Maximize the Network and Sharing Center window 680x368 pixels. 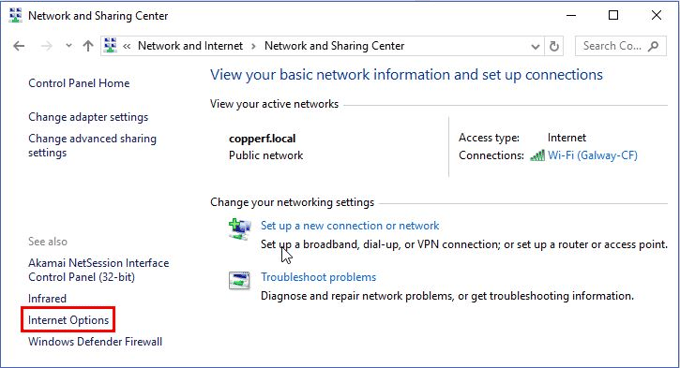613,16
